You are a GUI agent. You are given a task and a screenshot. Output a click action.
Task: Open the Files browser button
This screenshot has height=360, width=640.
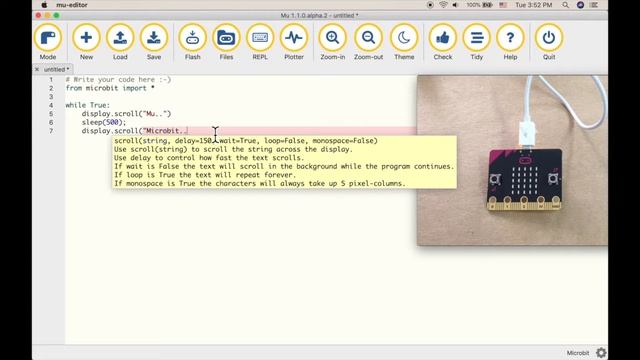pyautogui.click(x=226, y=42)
